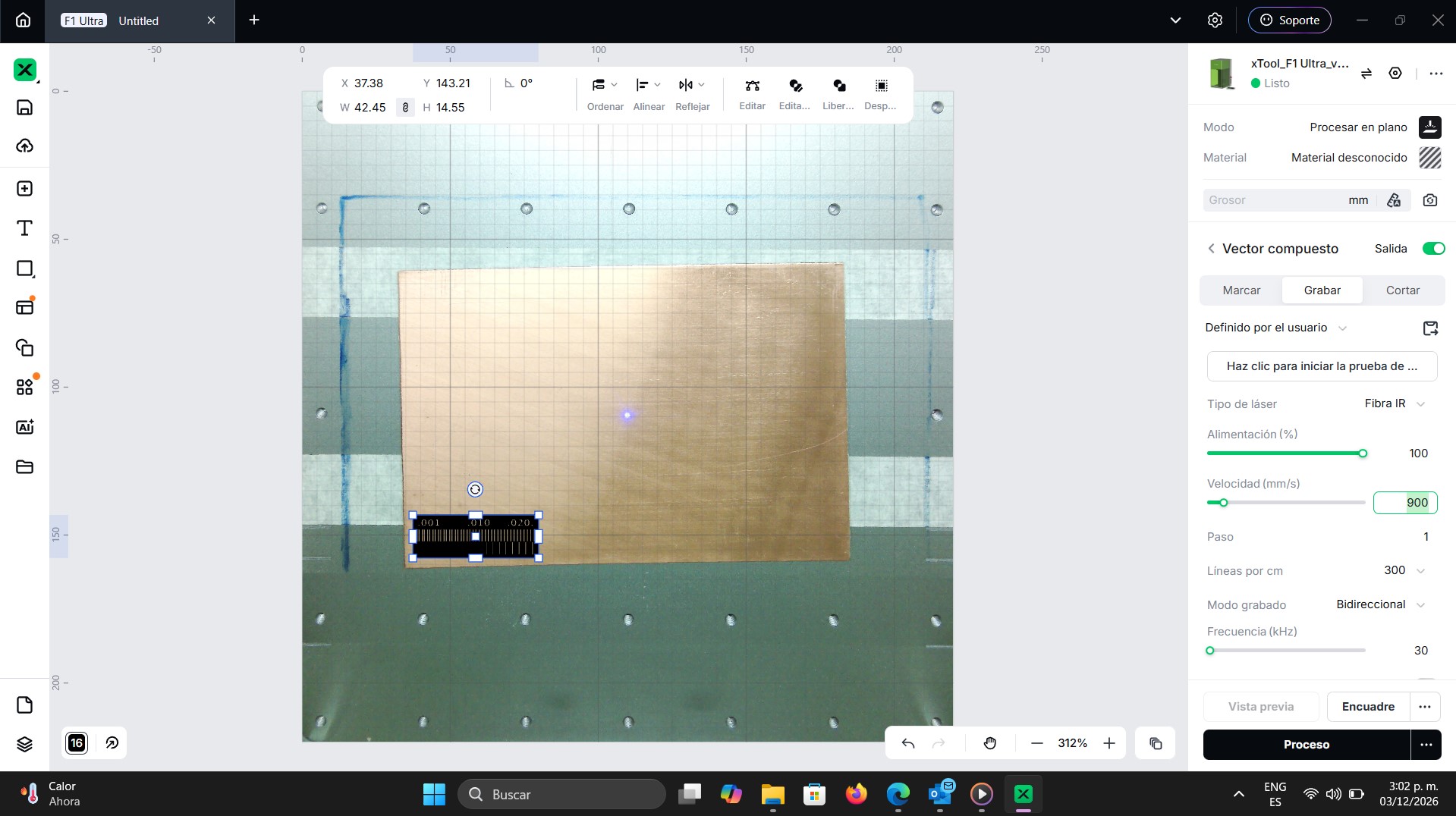The image size is (1456, 816).
Task: Undo the last action
Action: click(907, 743)
